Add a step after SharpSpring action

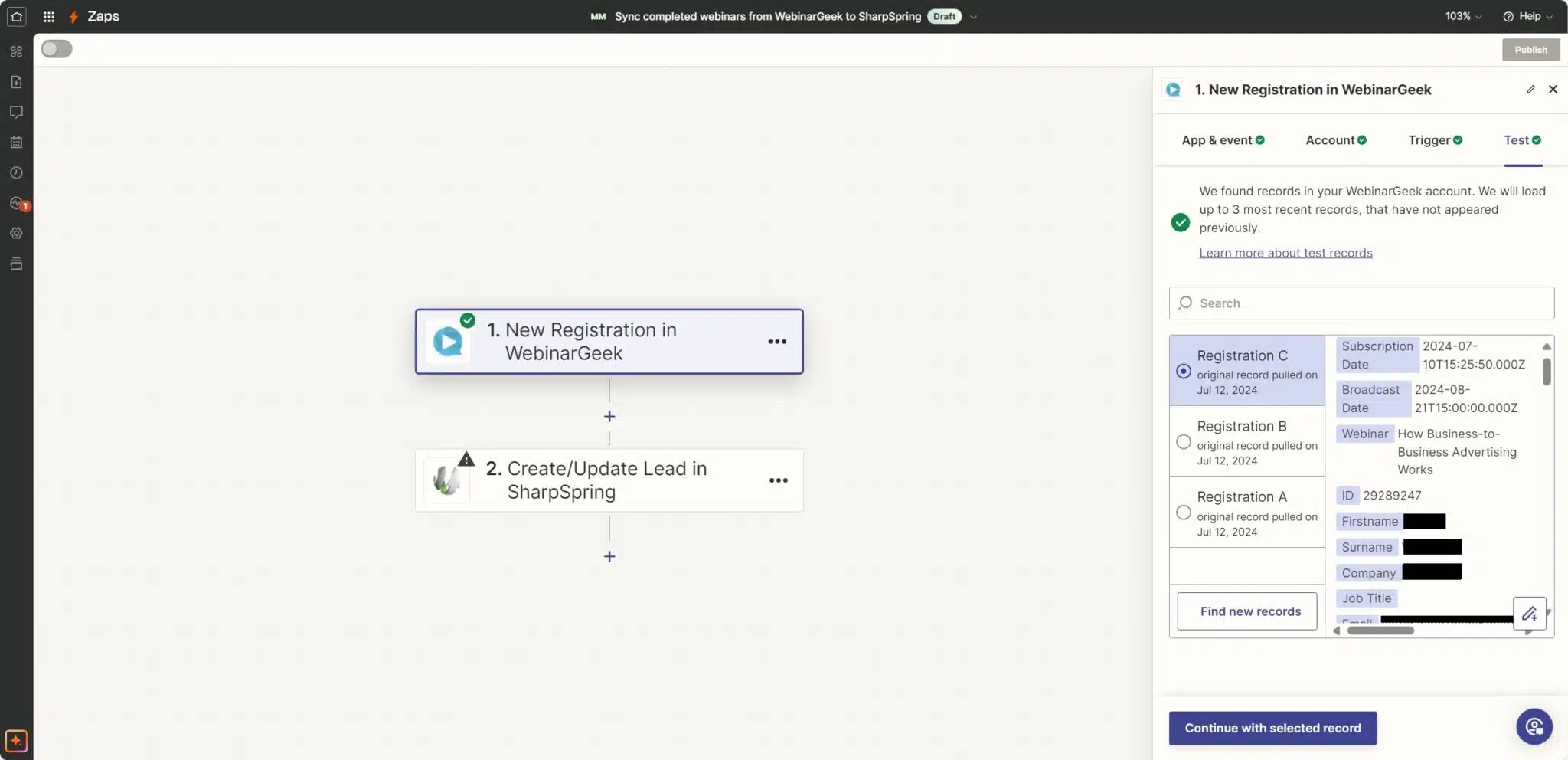[x=609, y=556]
